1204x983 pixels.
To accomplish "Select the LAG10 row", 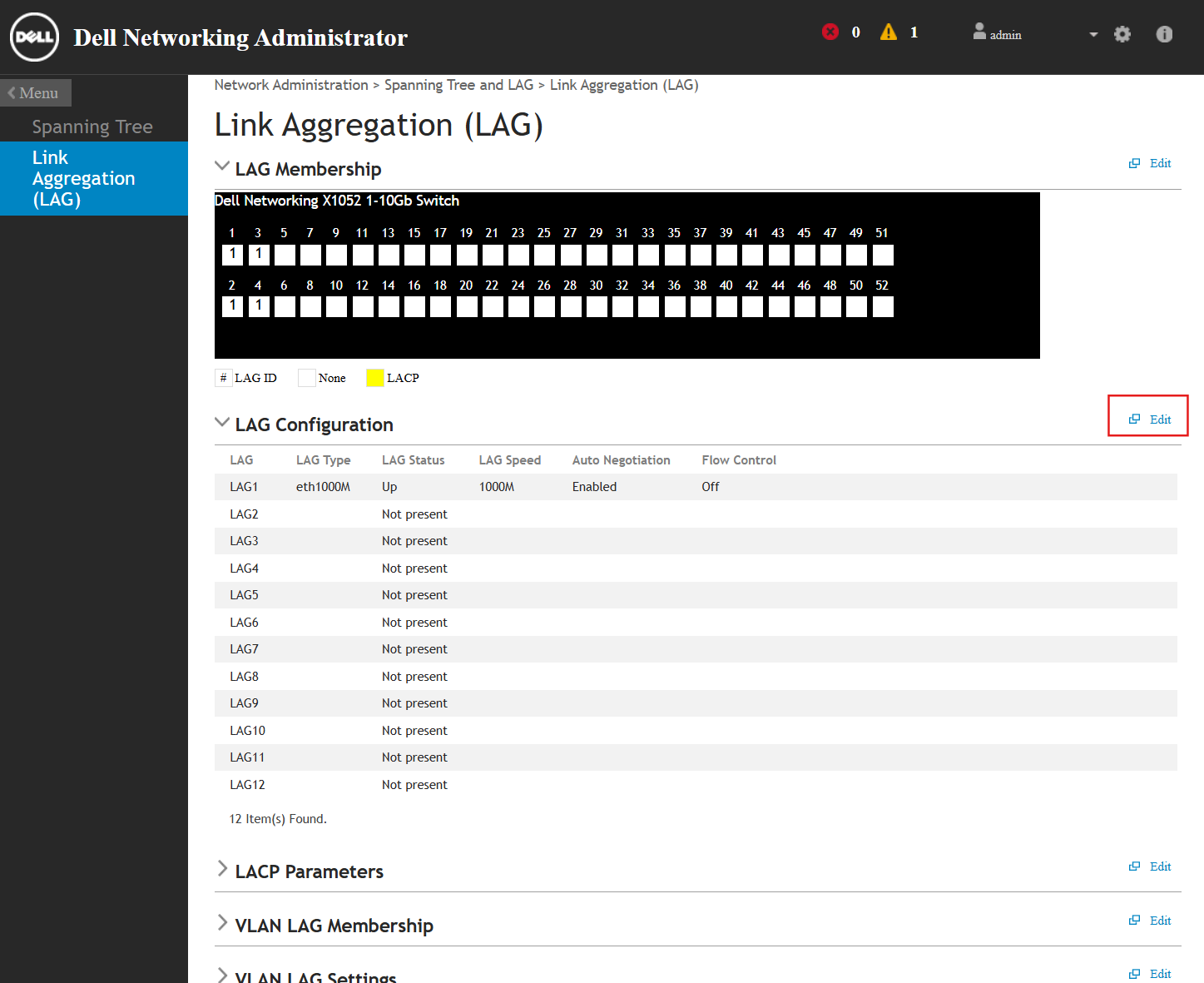I will pyautogui.click(x=696, y=731).
